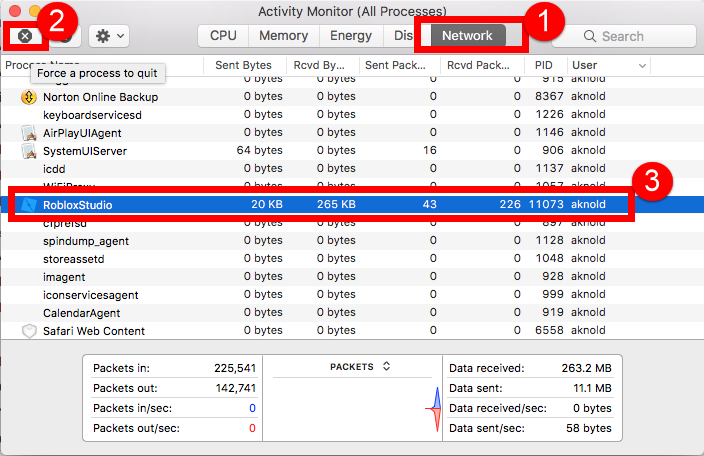
Task: Click the magnifying glass search icon
Action: point(589,36)
